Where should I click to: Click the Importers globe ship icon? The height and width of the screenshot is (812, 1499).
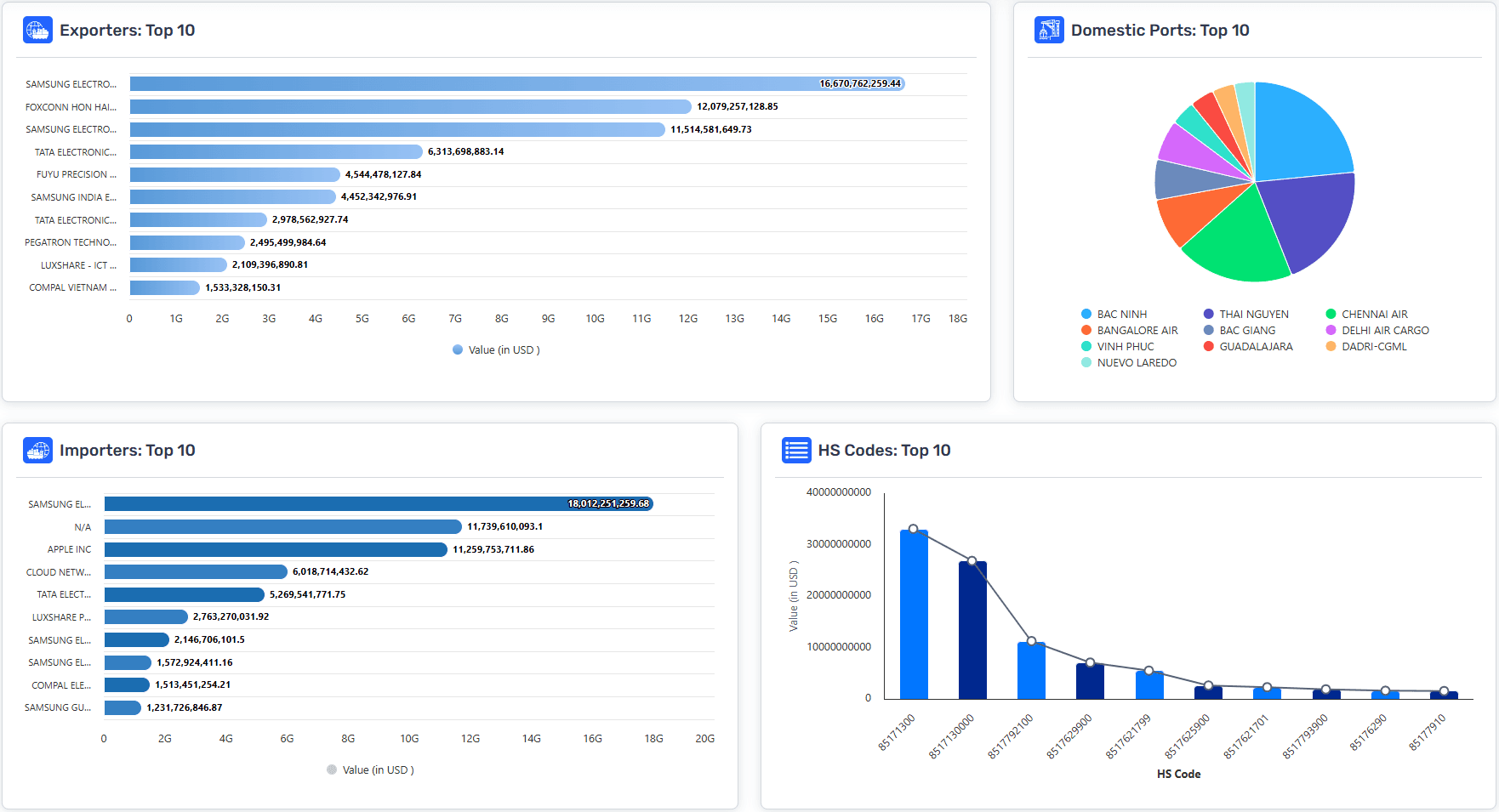[x=37, y=451]
